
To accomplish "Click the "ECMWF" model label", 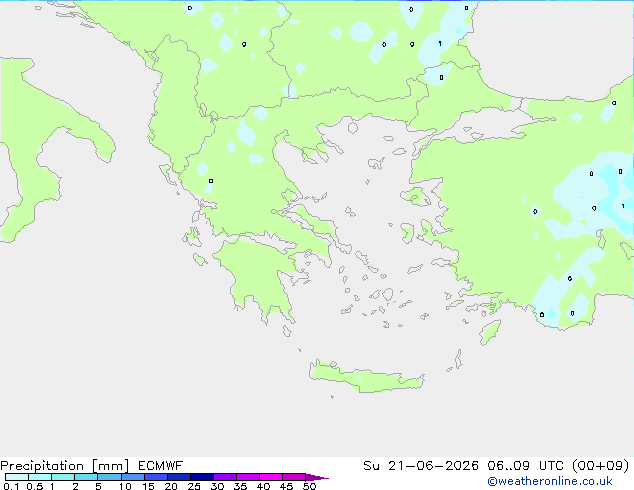I will (161, 466).
